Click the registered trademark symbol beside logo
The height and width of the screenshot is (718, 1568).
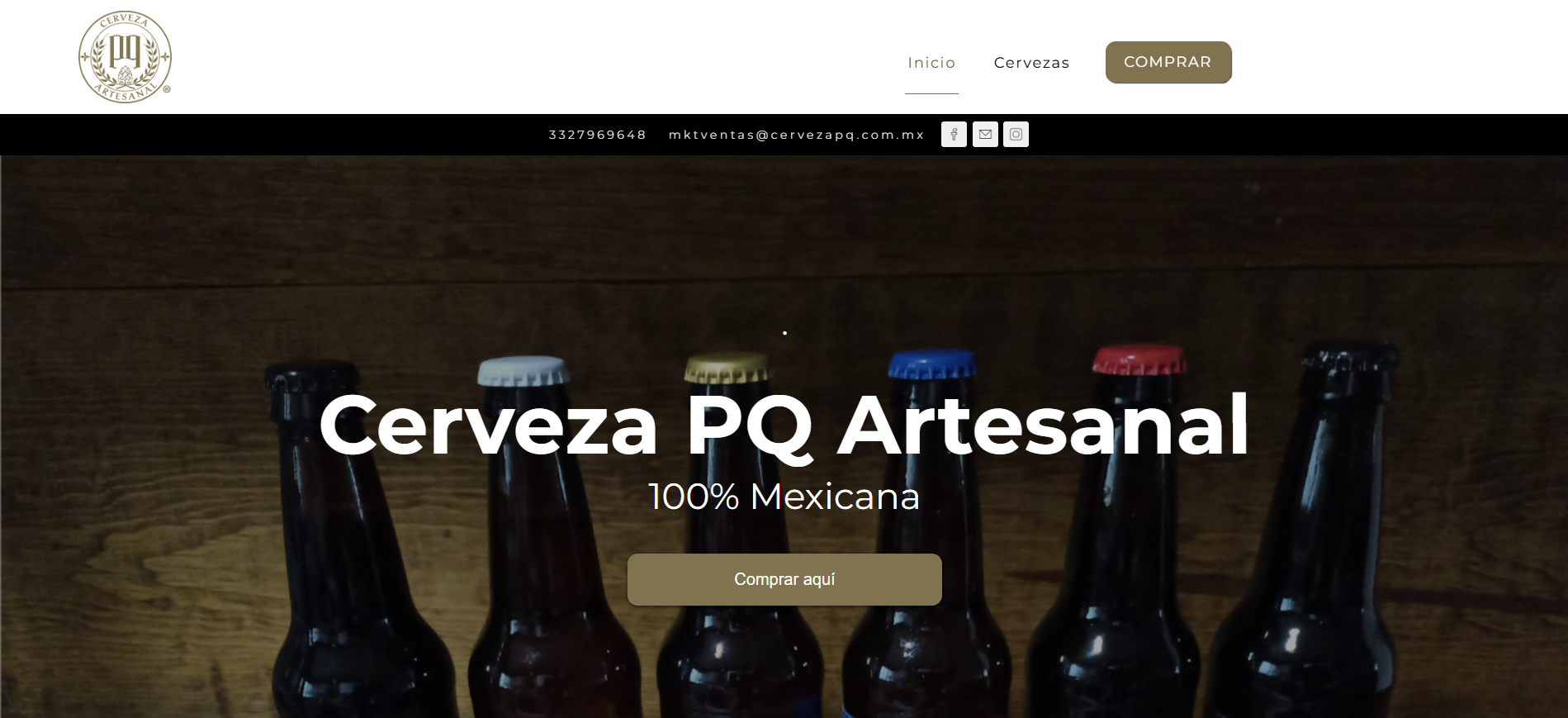click(x=167, y=89)
